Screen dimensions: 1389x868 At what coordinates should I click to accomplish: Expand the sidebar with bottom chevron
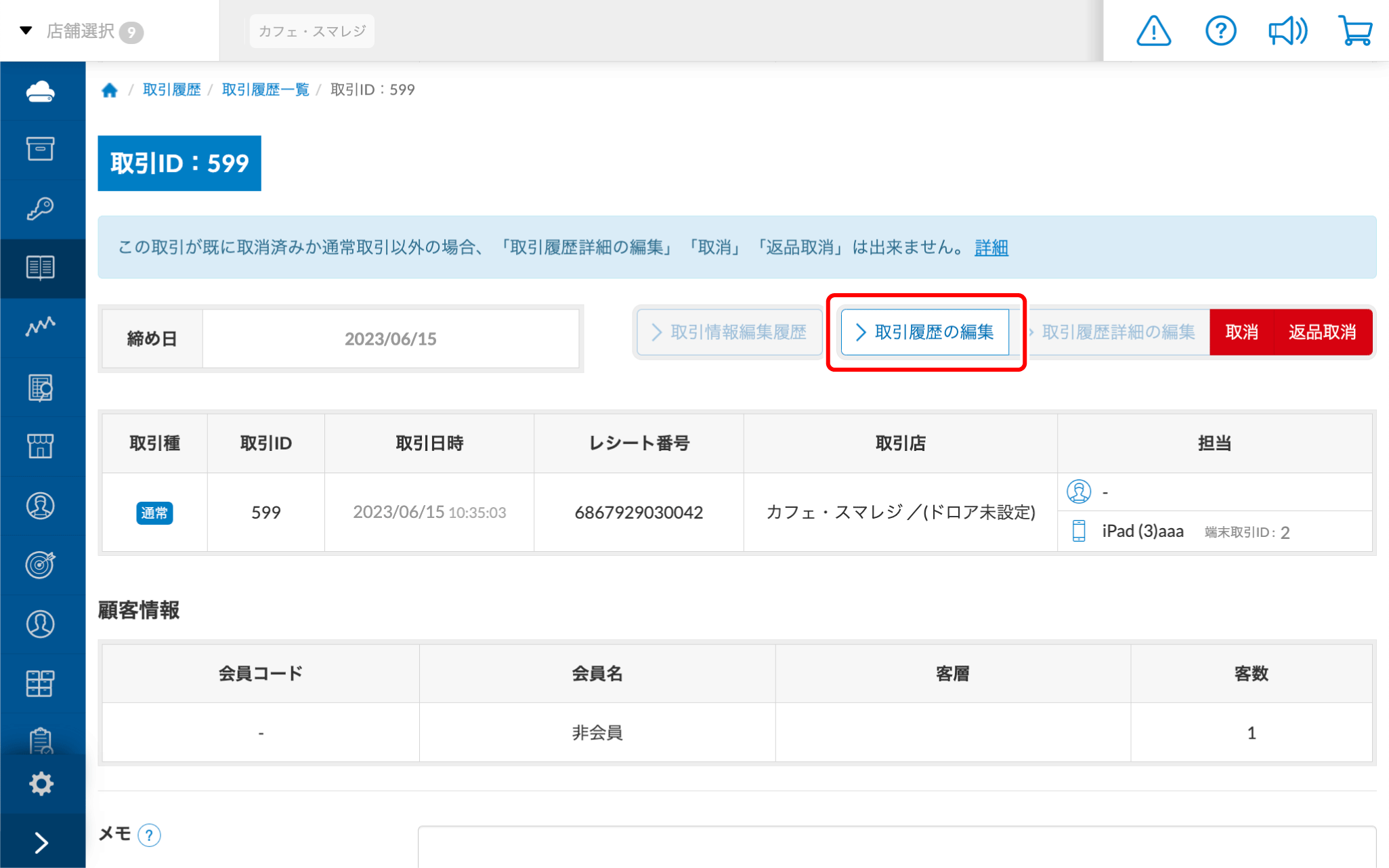tap(41, 842)
